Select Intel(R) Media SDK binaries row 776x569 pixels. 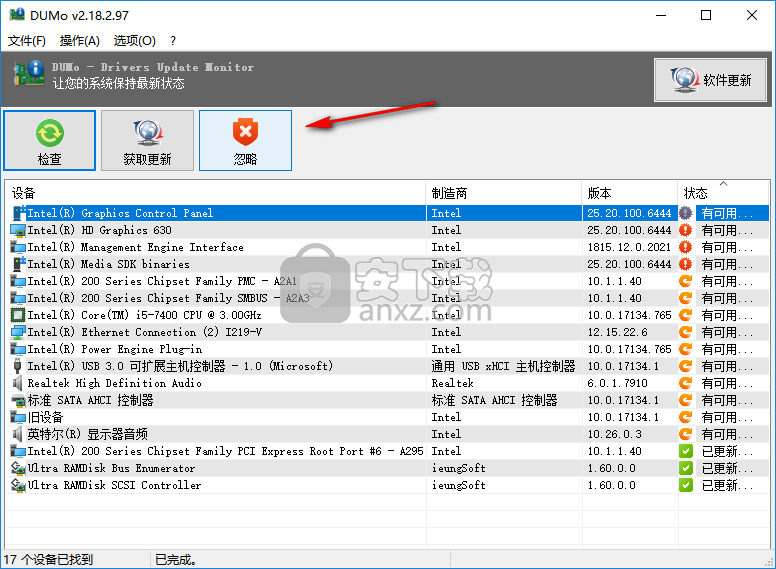[x=388, y=264]
